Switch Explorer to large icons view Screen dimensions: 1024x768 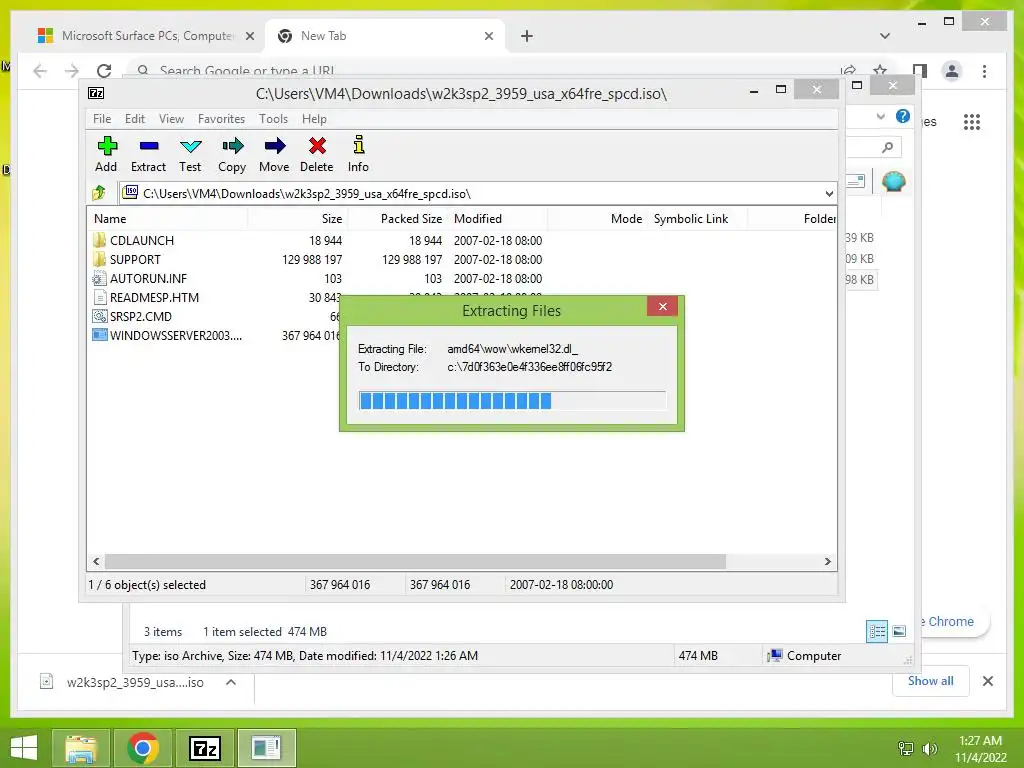(899, 631)
